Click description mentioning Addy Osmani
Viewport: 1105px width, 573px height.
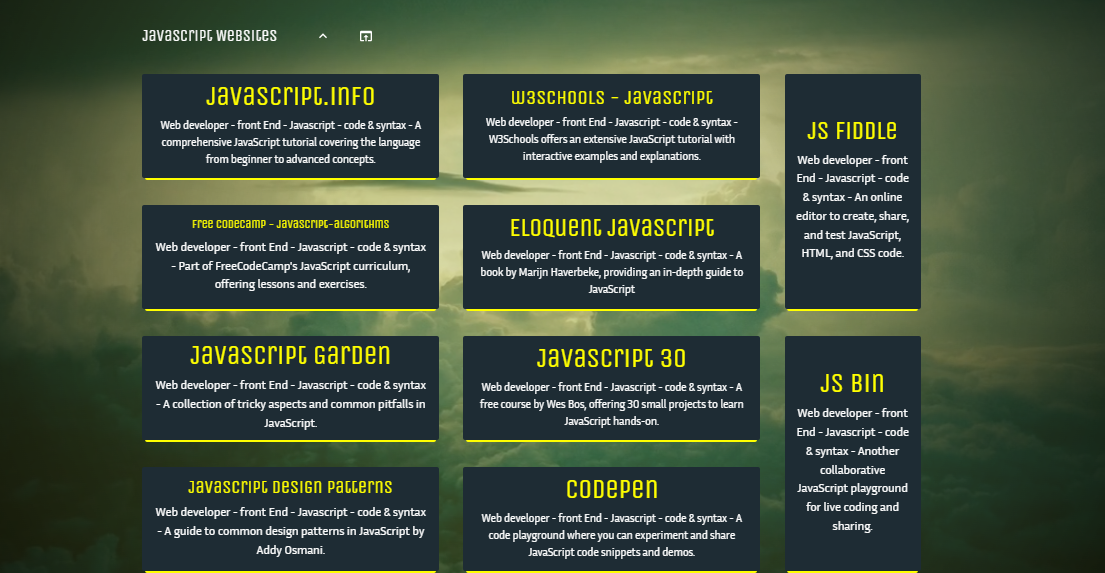point(290,531)
